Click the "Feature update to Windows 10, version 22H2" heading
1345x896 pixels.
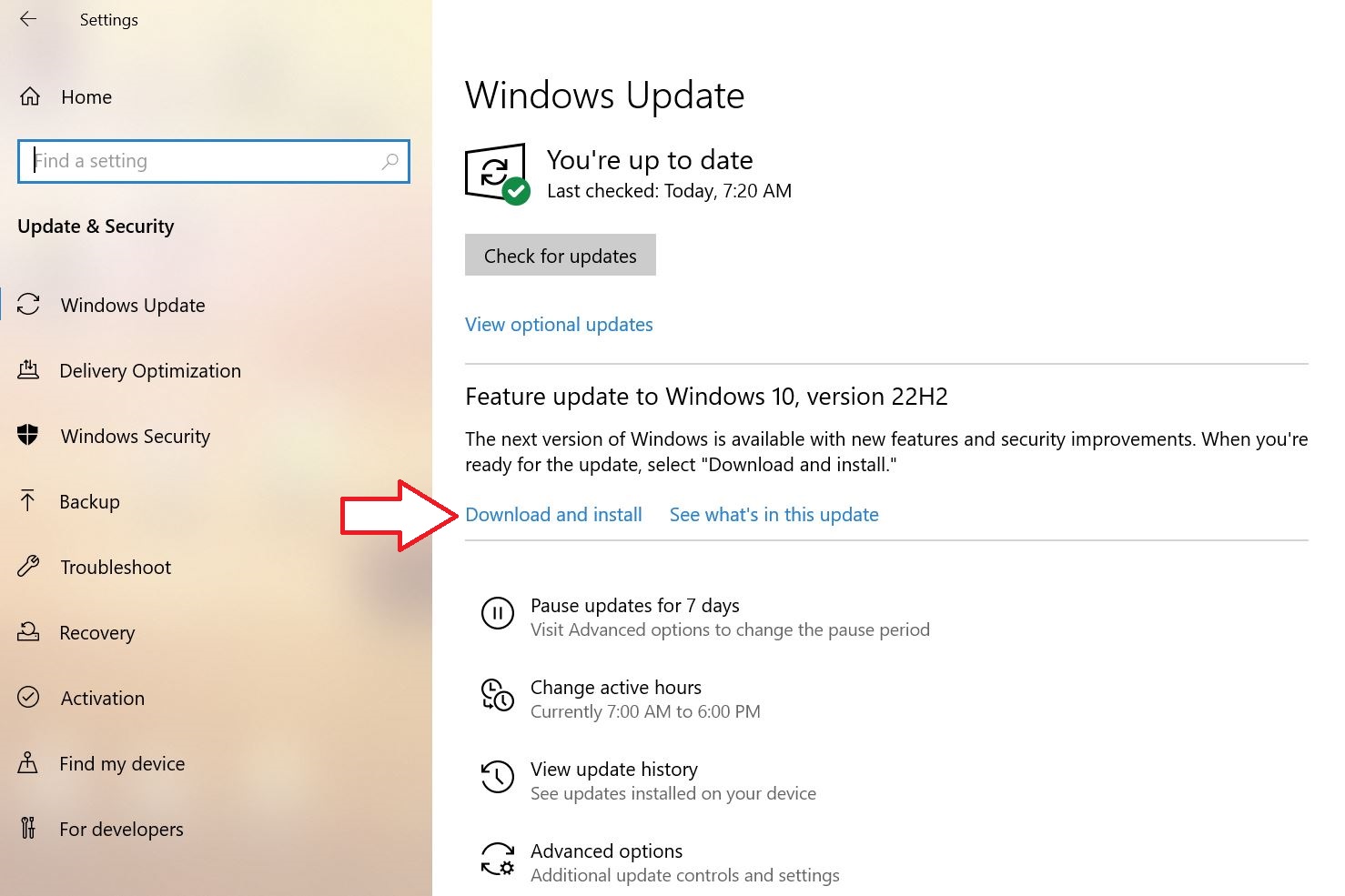(x=706, y=397)
